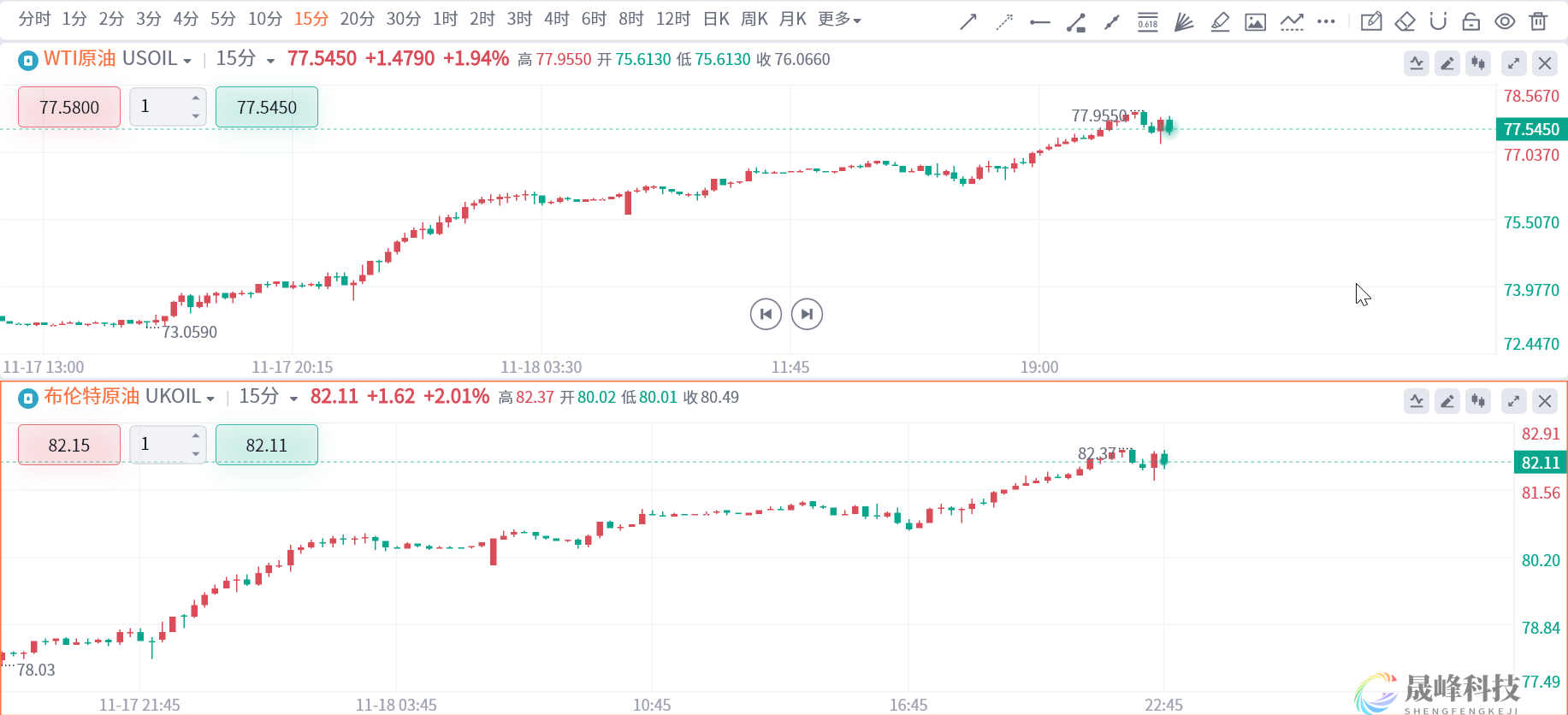Viewport: 1568px width, 715px height.
Task: Switch to the 30分 timeframe
Action: point(404,19)
